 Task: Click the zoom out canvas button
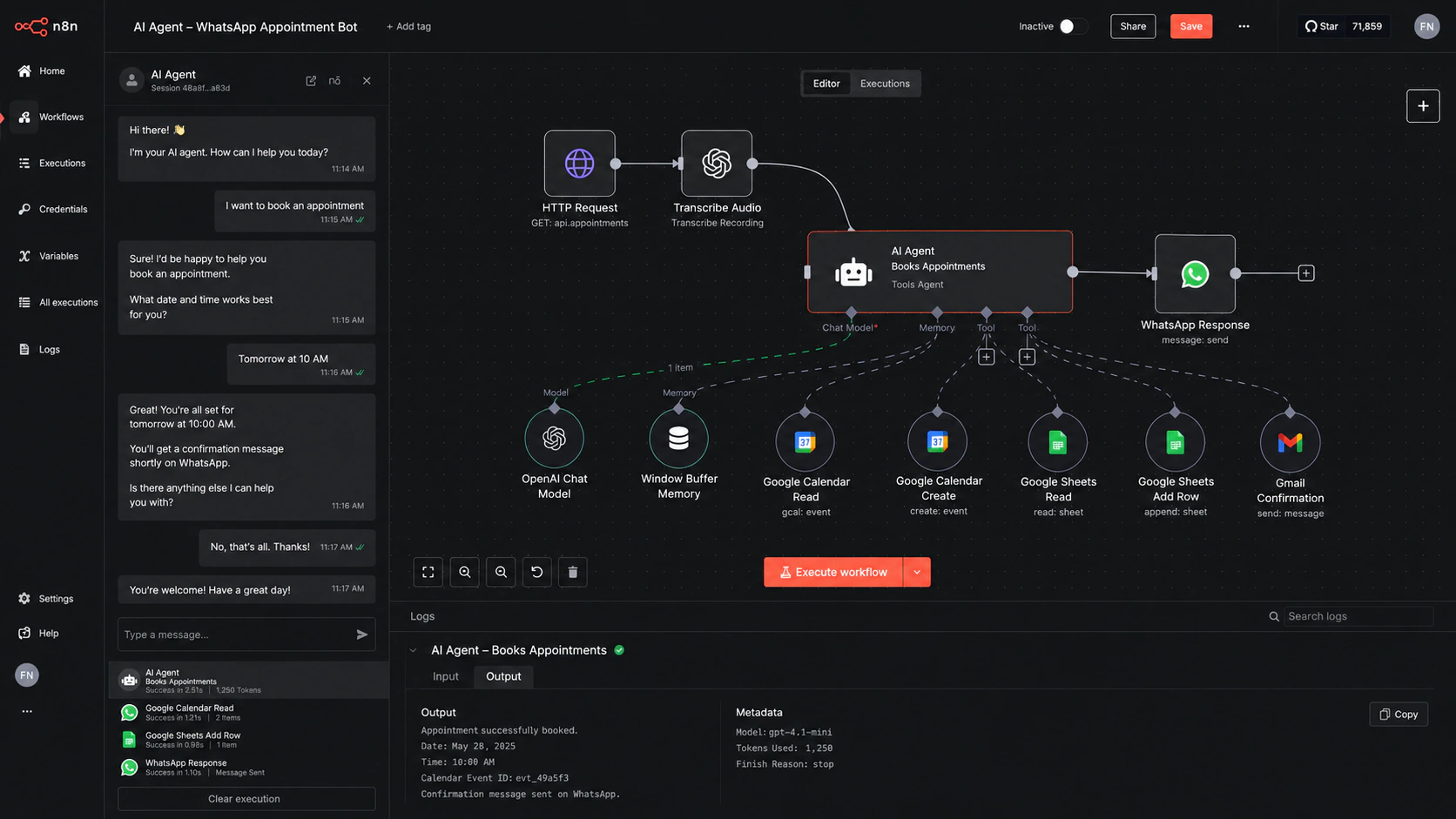(501, 572)
